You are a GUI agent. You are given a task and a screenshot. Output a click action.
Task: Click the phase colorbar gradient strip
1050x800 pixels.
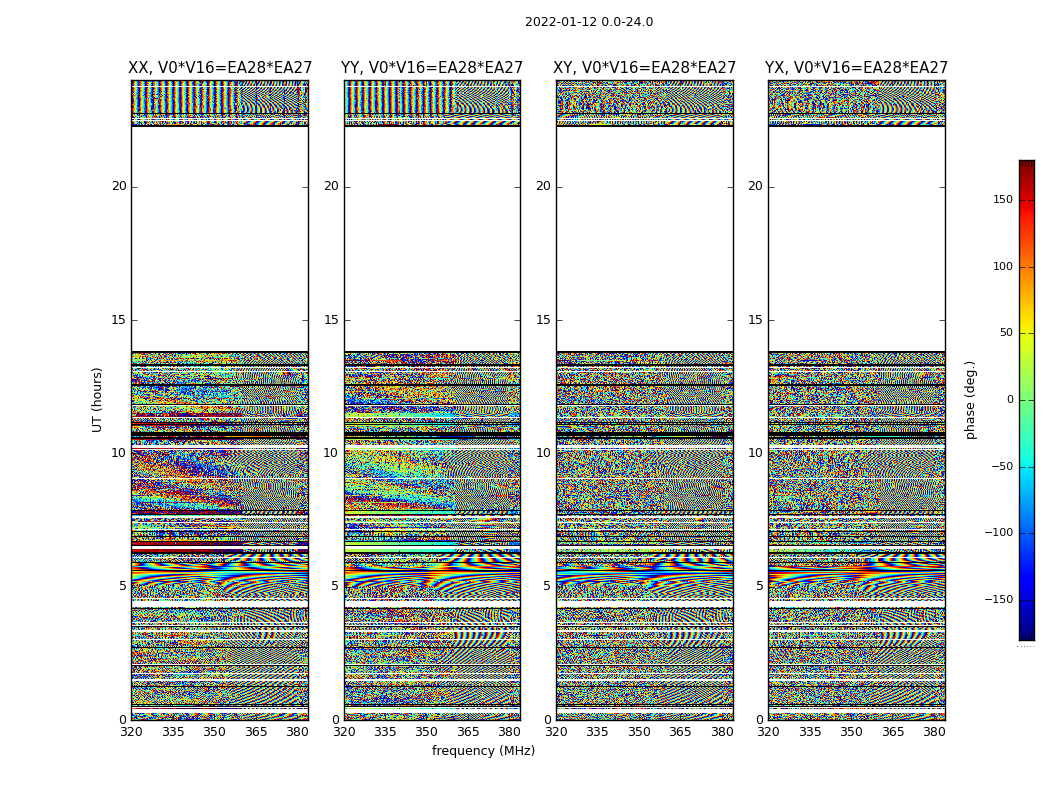(x=1027, y=400)
